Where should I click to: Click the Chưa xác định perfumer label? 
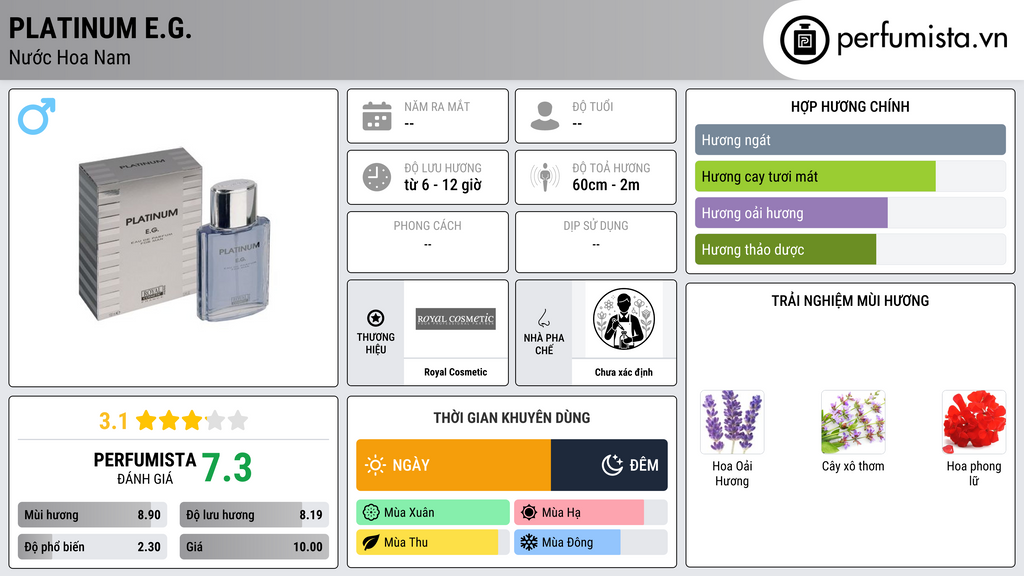pos(624,372)
